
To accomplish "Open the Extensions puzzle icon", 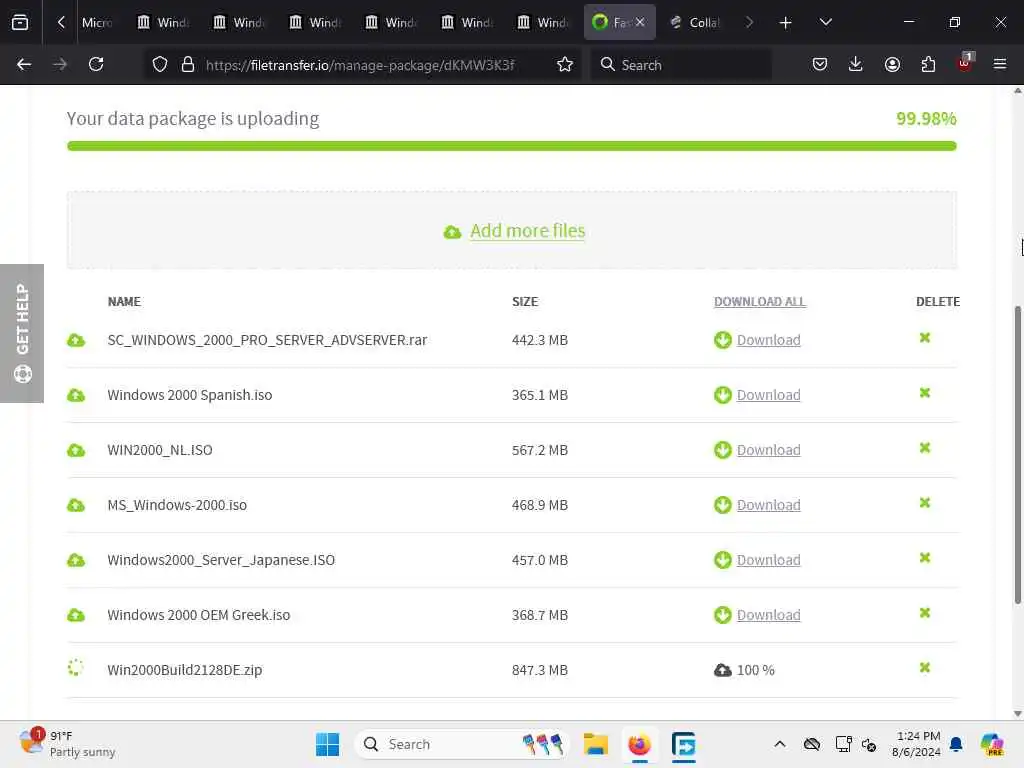I will 928,64.
